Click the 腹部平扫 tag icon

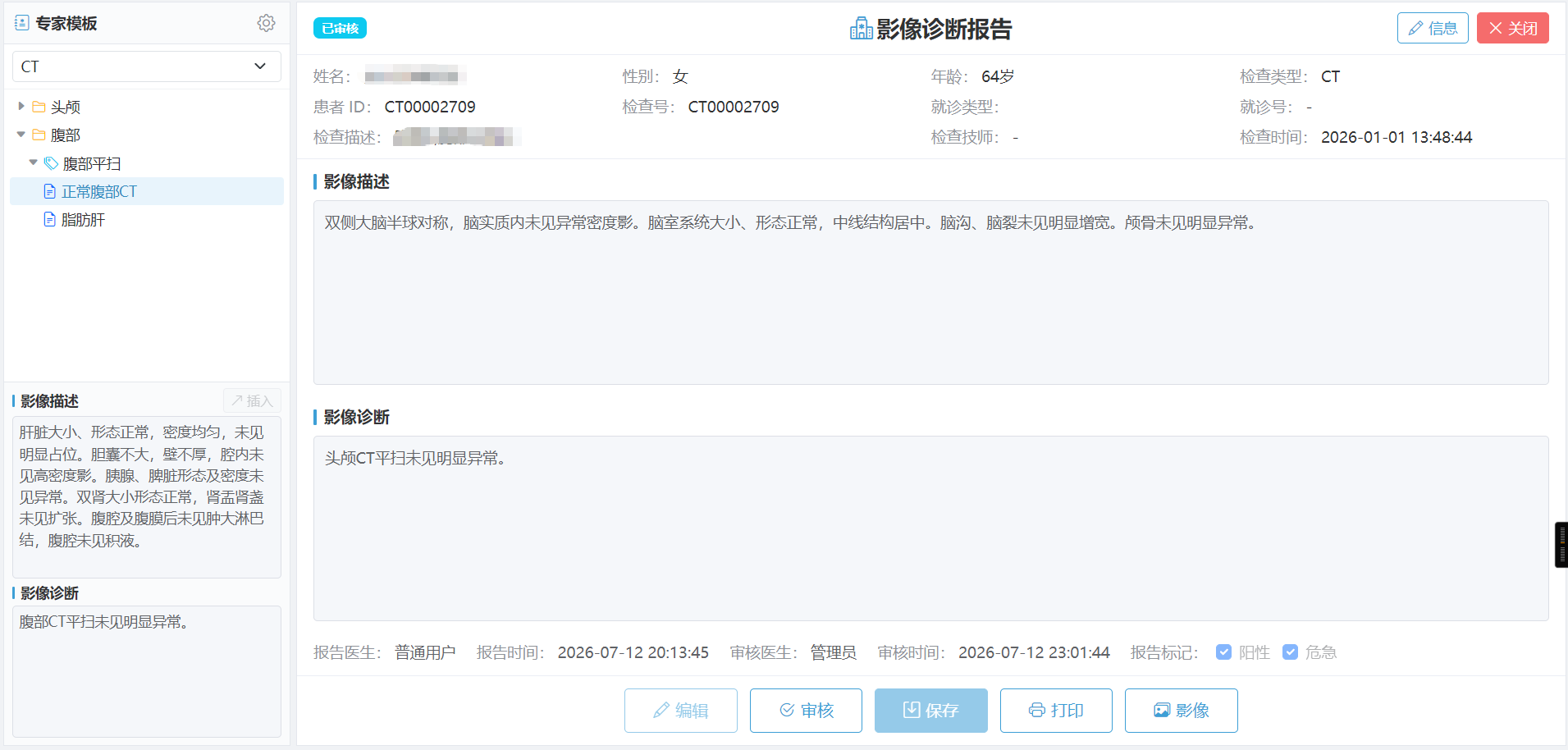[x=51, y=163]
